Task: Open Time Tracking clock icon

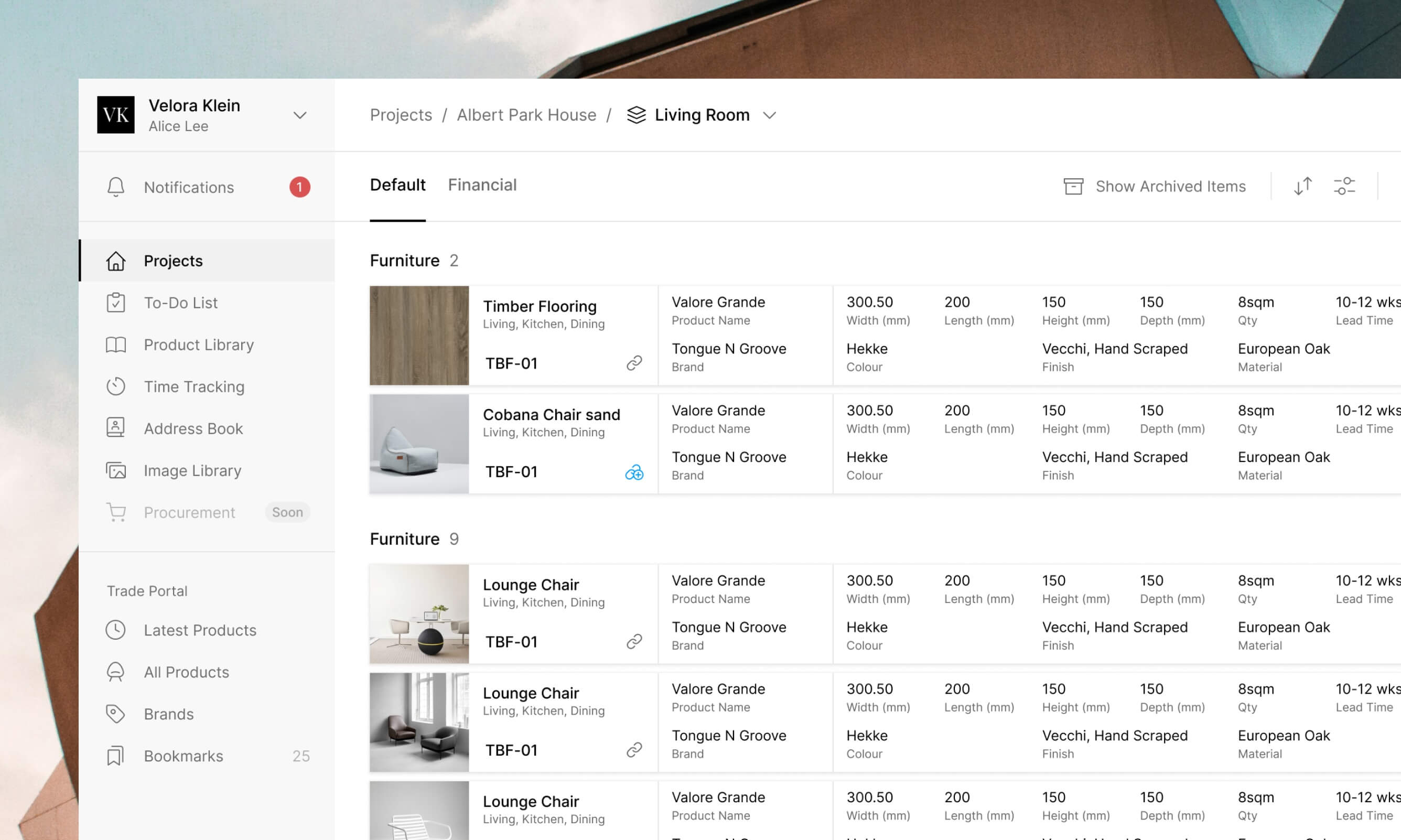Action: (x=115, y=386)
